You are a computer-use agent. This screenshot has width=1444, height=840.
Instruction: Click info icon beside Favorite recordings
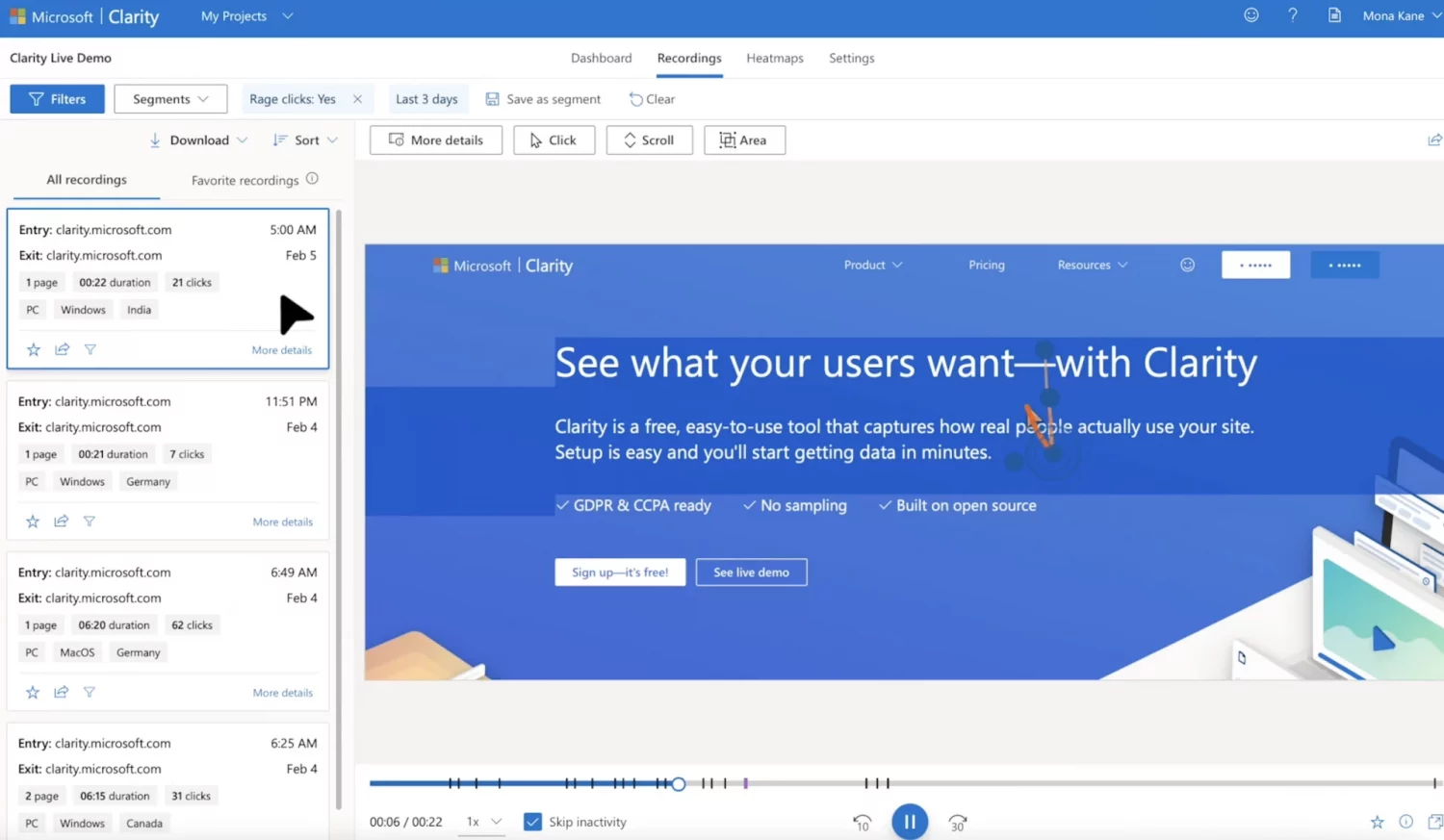[312, 179]
